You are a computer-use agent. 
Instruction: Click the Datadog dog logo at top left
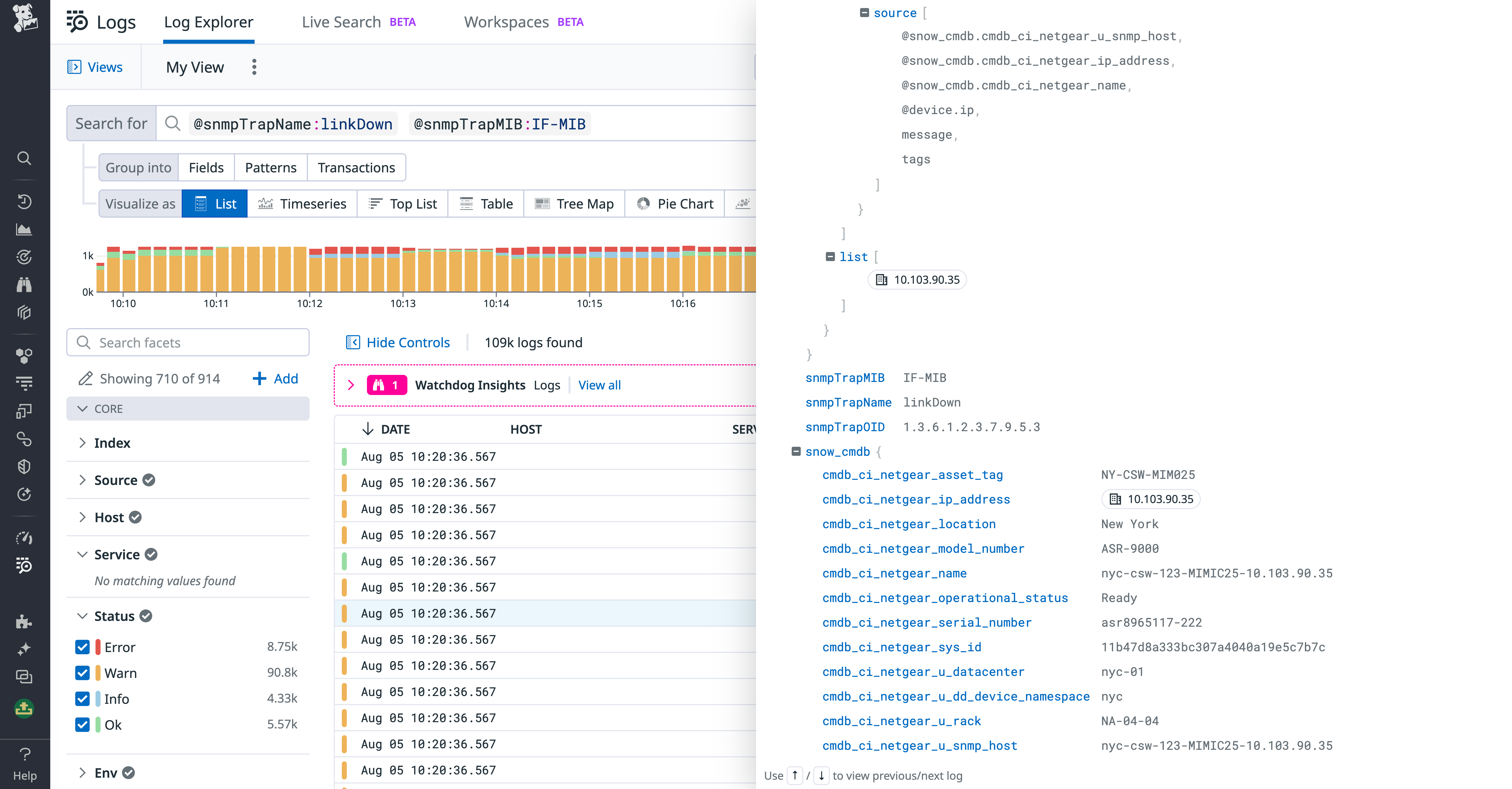click(x=25, y=19)
